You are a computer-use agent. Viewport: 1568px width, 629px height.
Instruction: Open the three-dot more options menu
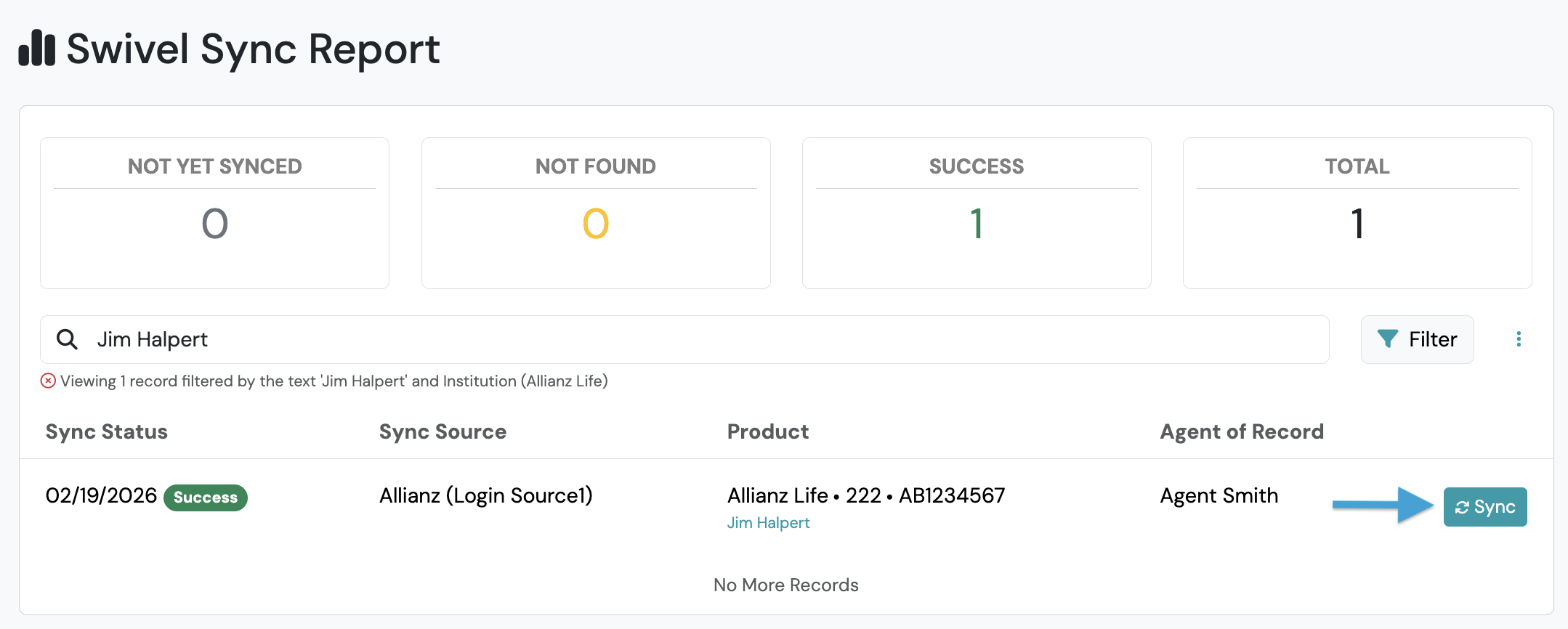coord(1519,339)
